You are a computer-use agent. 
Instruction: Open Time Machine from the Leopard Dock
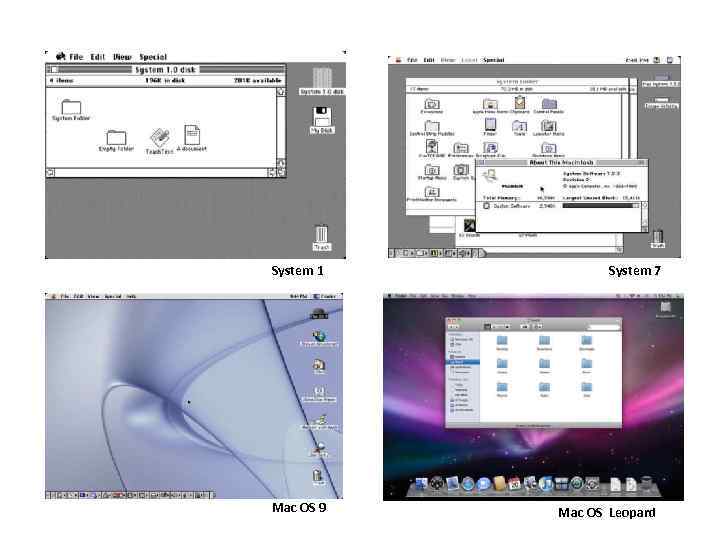pos(577,484)
